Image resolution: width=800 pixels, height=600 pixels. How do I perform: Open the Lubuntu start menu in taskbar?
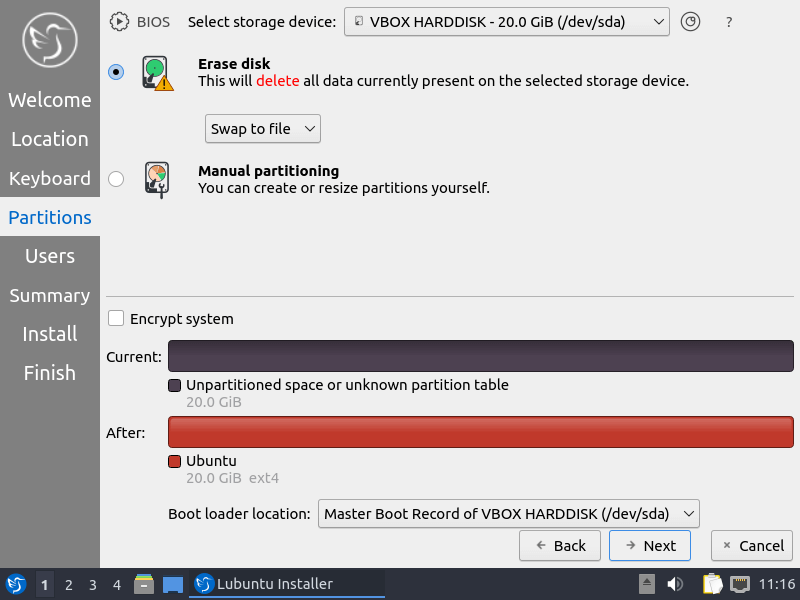click(x=14, y=584)
